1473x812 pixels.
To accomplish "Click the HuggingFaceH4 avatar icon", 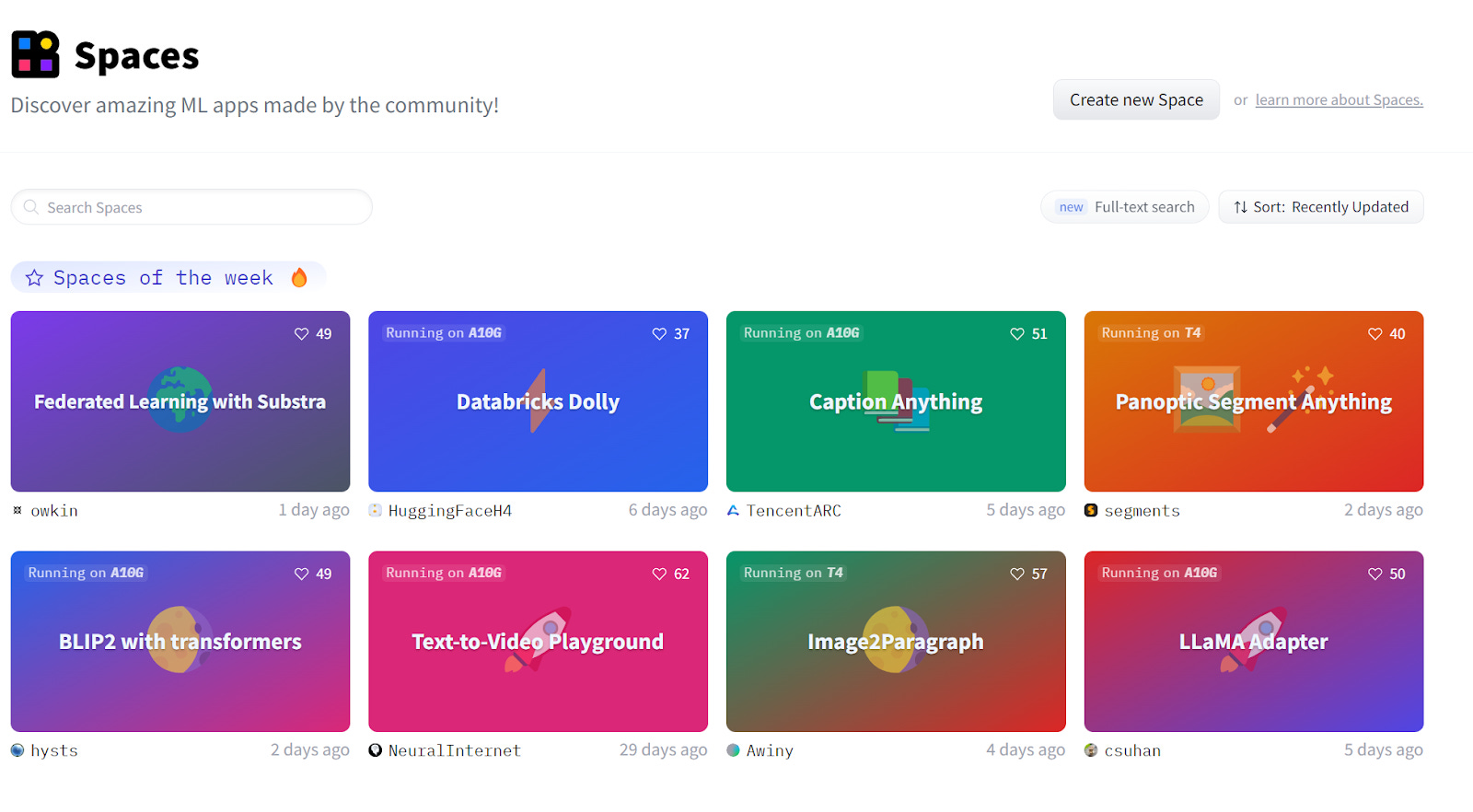I will click(375, 510).
